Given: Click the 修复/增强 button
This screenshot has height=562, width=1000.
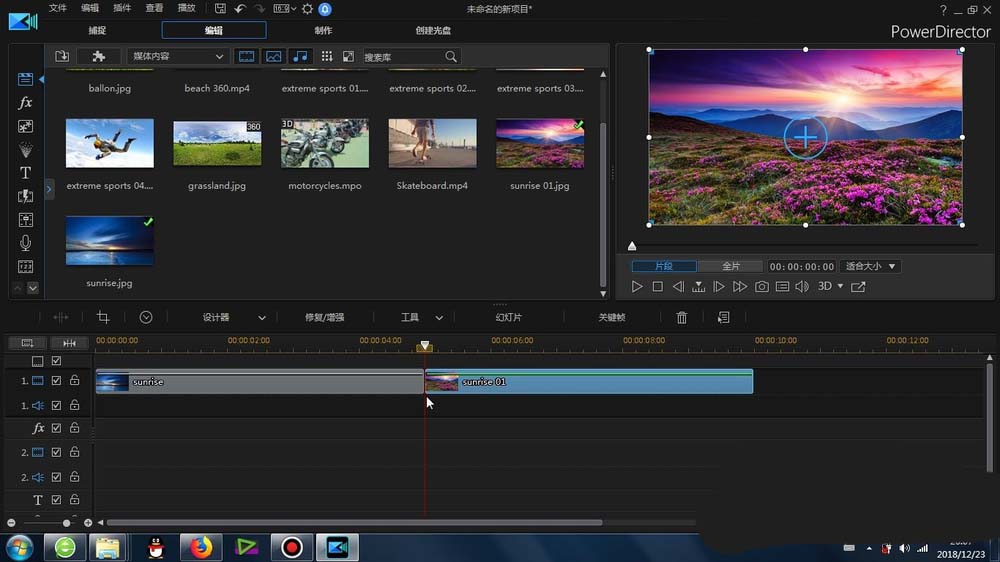Looking at the screenshot, I should click(324, 317).
